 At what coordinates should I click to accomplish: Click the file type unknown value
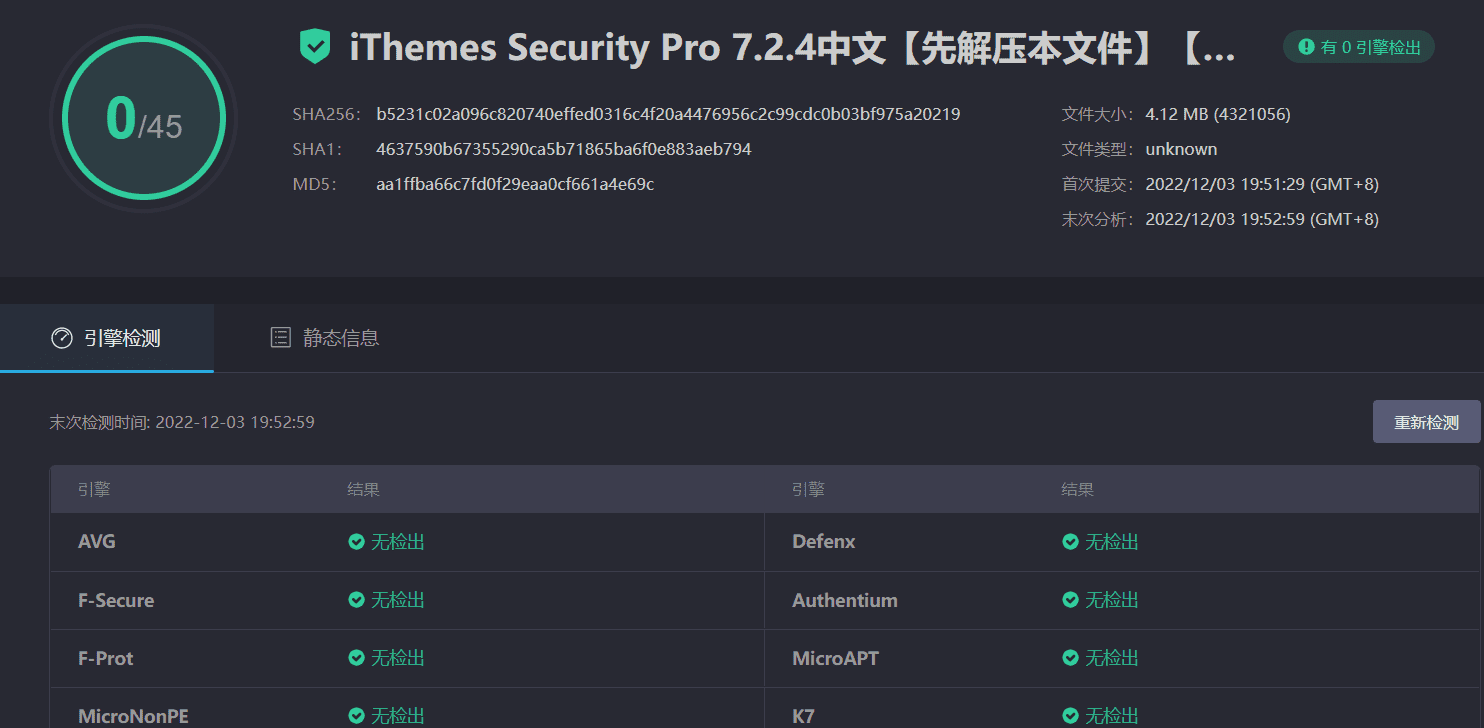click(1181, 149)
